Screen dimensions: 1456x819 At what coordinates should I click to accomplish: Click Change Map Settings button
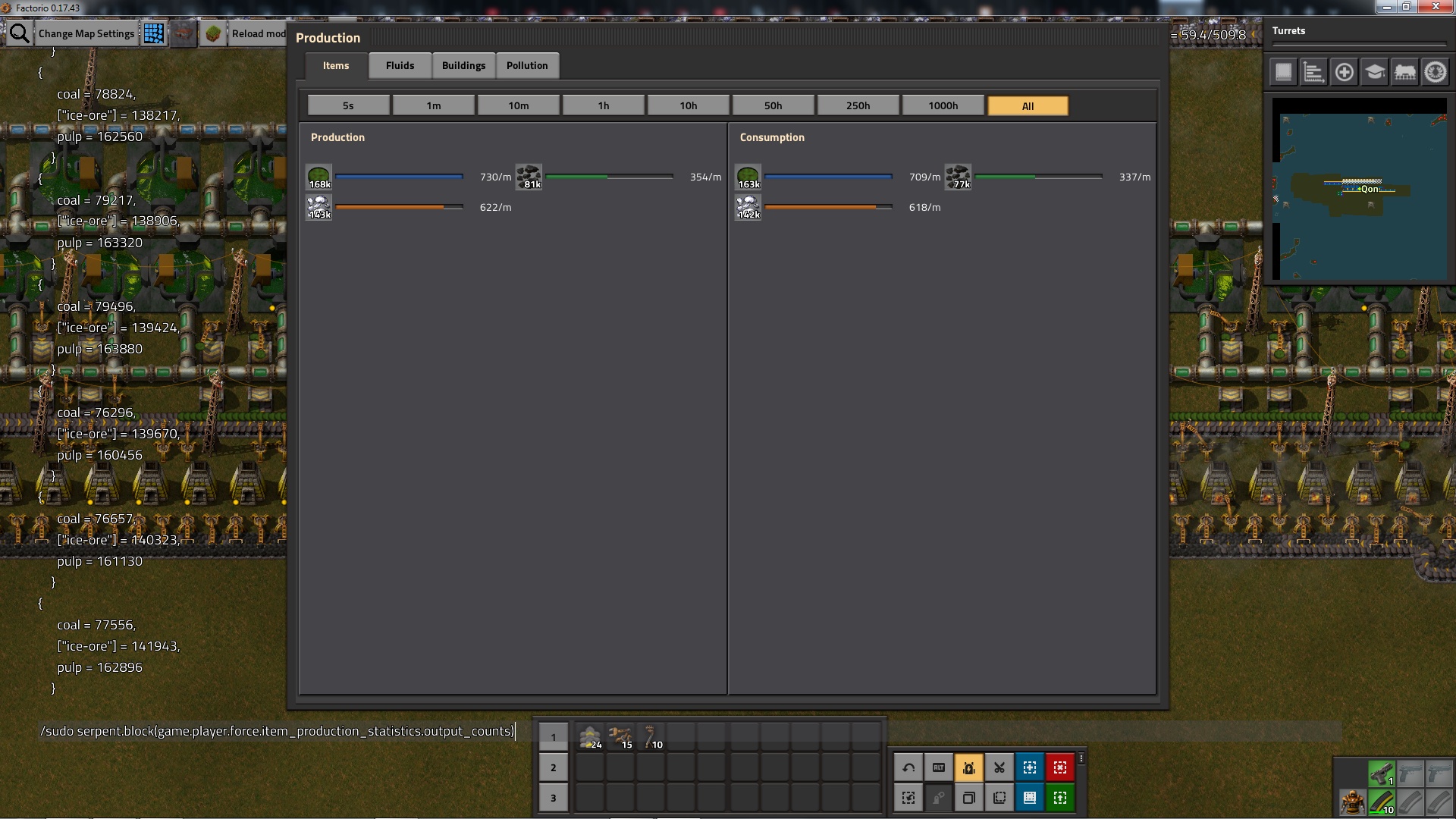86,33
